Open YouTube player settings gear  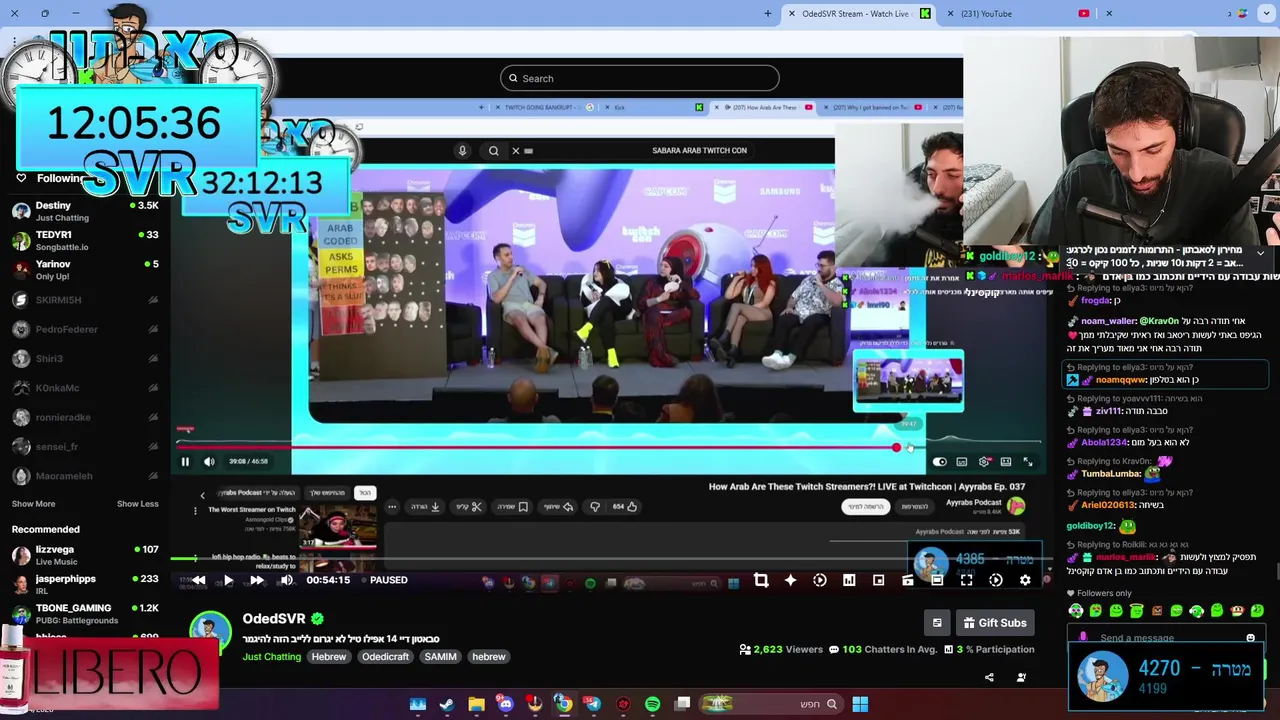[x=984, y=462]
